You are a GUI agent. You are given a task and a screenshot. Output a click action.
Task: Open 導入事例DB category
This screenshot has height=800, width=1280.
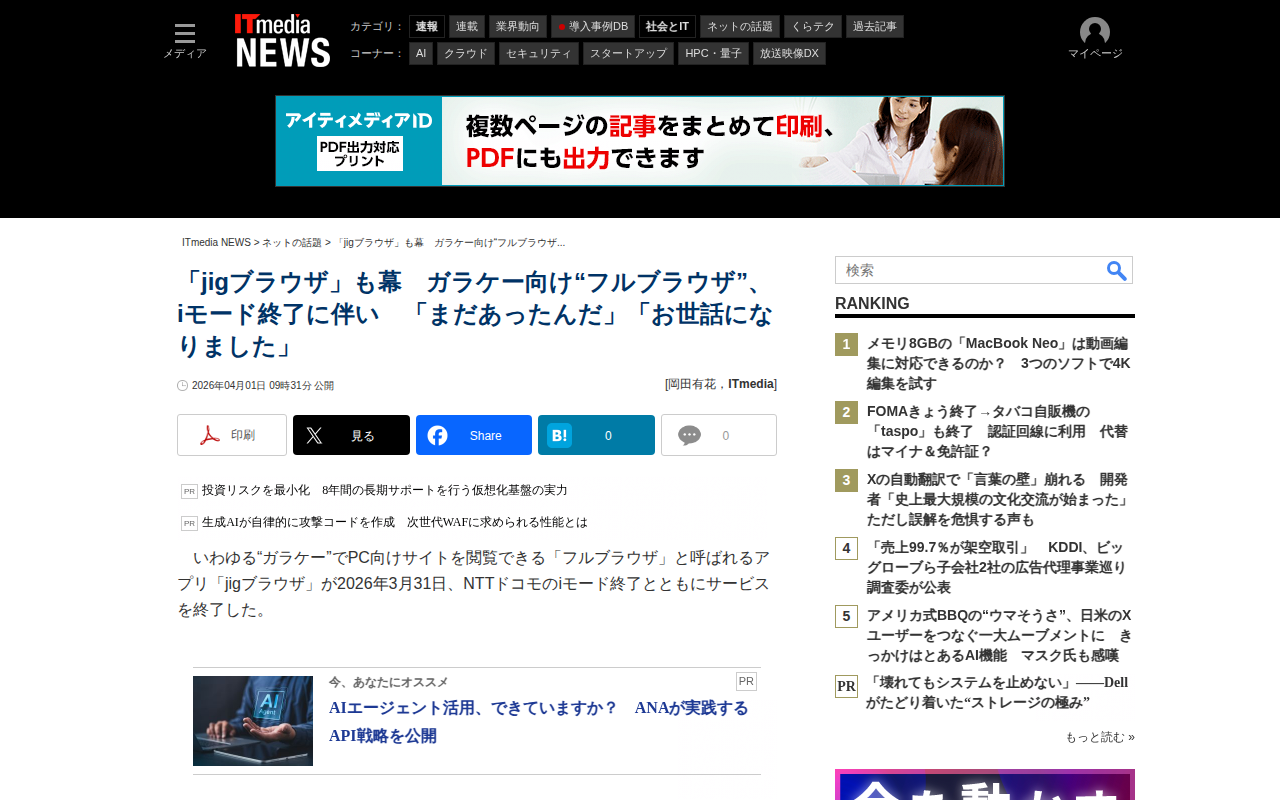pos(593,27)
